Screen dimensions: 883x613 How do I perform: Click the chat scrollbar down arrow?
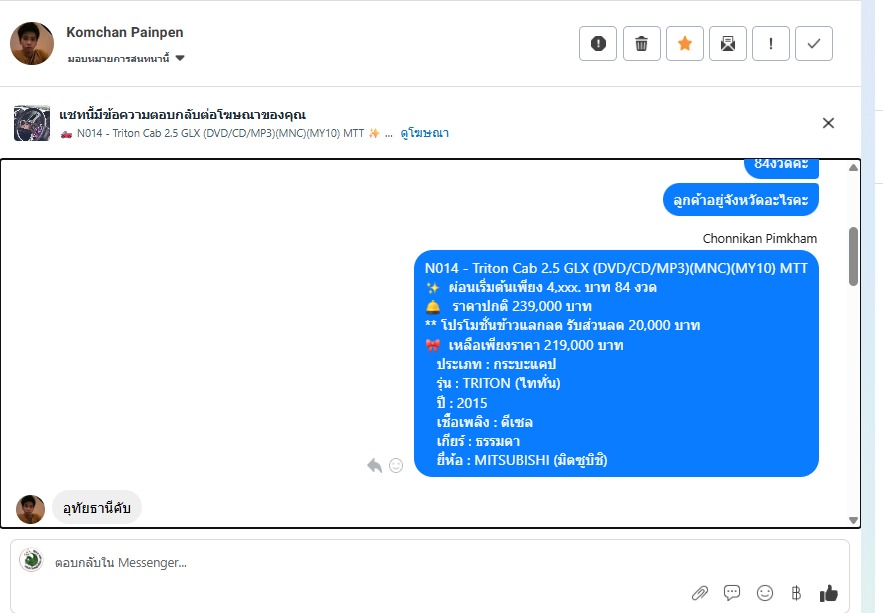click(x=853, y=521)
